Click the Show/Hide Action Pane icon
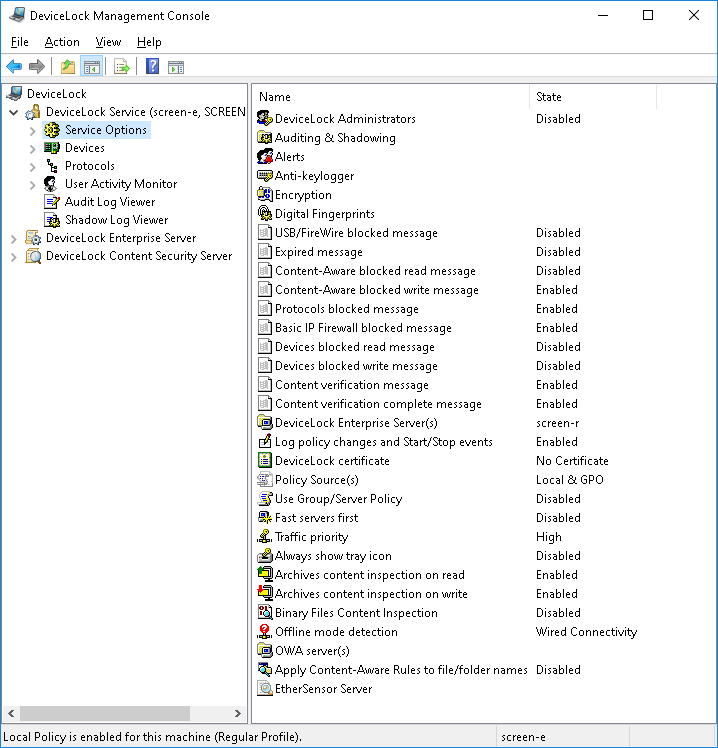The height and width of the screenshot is (748, 718). tap(176, 67)
